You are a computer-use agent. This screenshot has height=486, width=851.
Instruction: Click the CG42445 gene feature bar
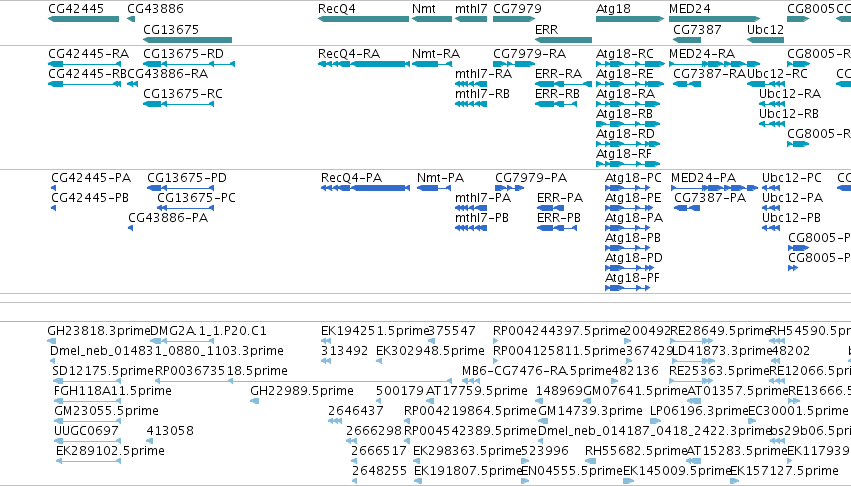coord(84,19)
